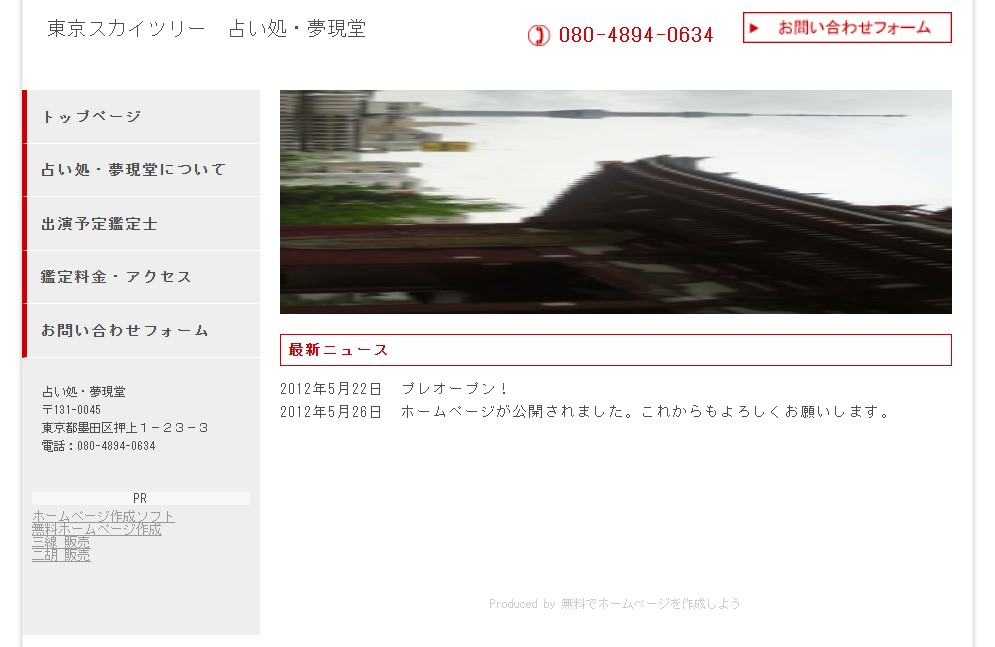Click the sidebar address 東京都墨田区押上１−２３−３
The width and height of the screenshot is (995, 647).
[125, 428]
